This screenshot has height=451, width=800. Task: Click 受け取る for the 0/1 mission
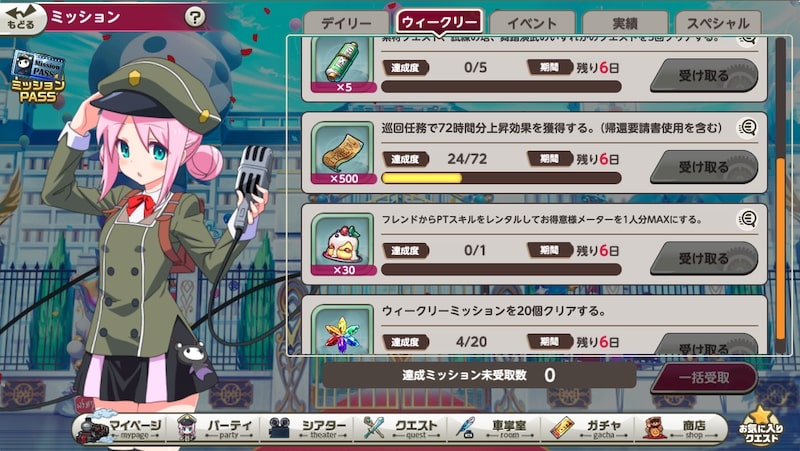704,258
